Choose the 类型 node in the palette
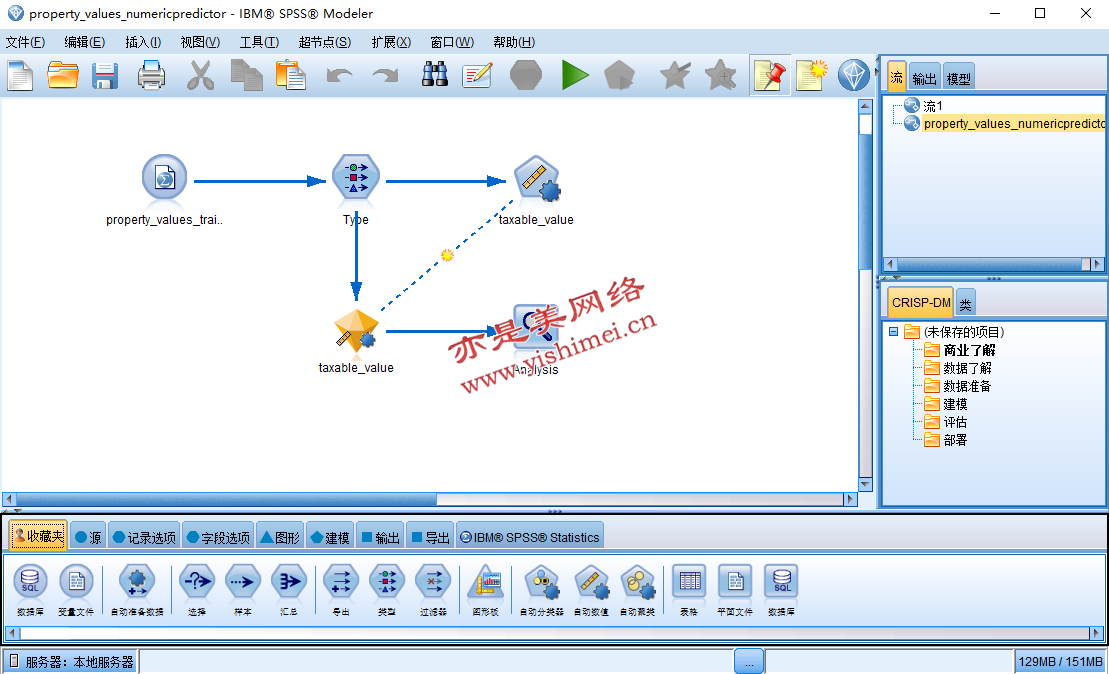 tap(387, 589)
